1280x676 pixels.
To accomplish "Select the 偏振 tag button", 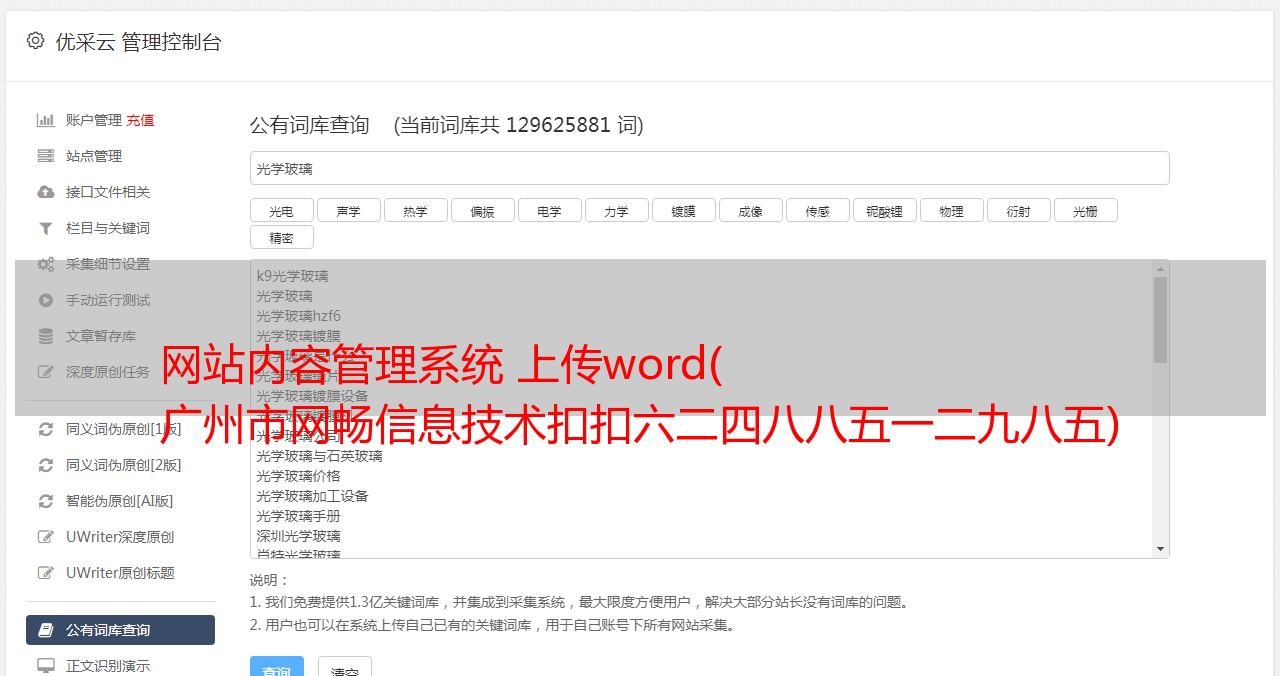I will [482, 210].
